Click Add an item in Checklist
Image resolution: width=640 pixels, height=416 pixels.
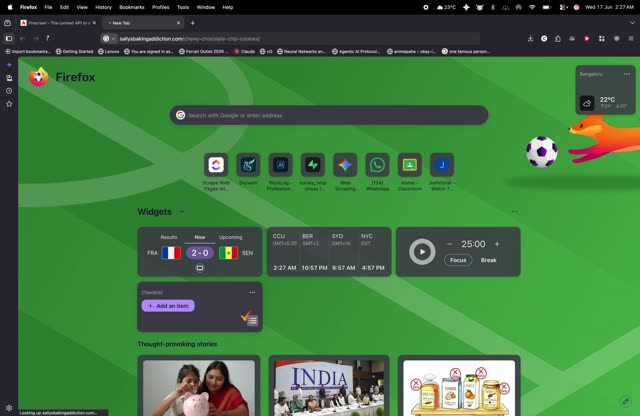[x=168, y=306]
